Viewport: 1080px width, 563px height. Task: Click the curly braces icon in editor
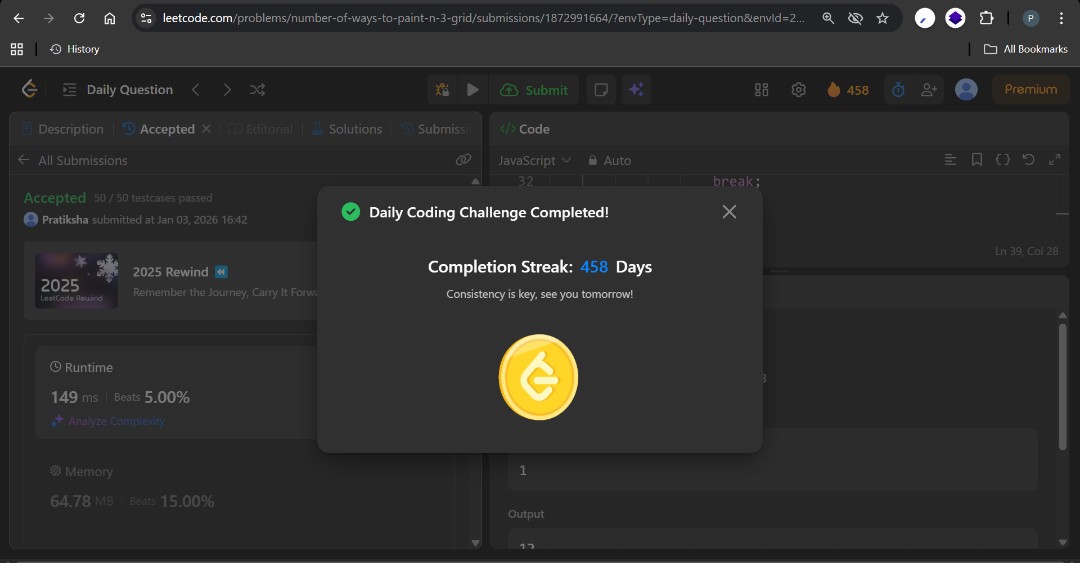click(1003, 160)
